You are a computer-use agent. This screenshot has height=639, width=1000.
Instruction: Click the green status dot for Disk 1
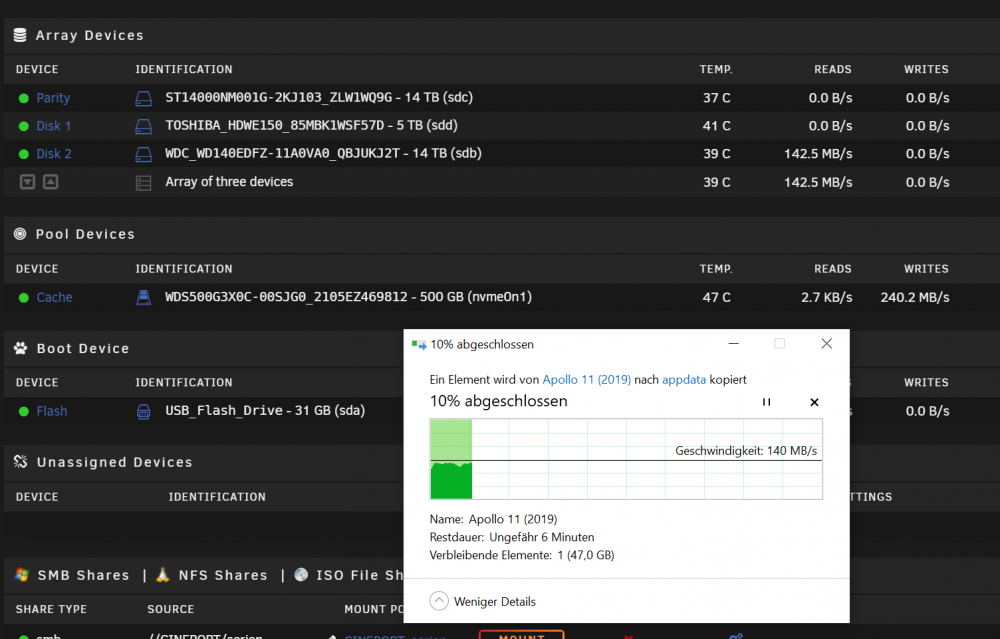click(x=24, y=126)
